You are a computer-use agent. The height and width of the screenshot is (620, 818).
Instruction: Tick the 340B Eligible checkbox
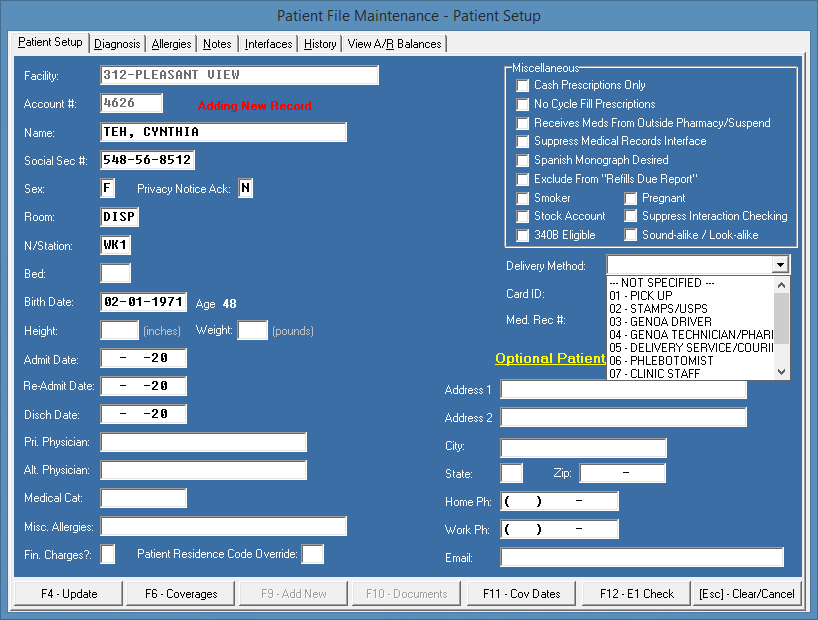coord(523,235)
